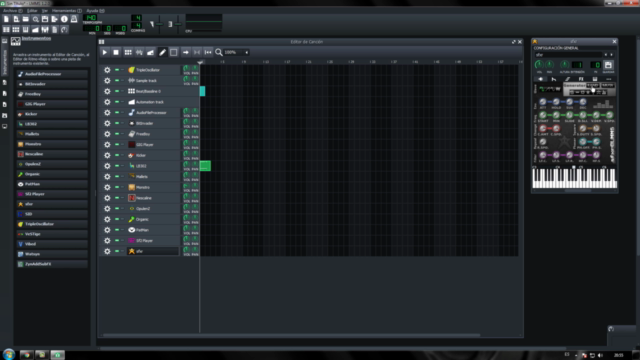Start playback in the Song Editor

pyautogui.click(x=104, y=52)
